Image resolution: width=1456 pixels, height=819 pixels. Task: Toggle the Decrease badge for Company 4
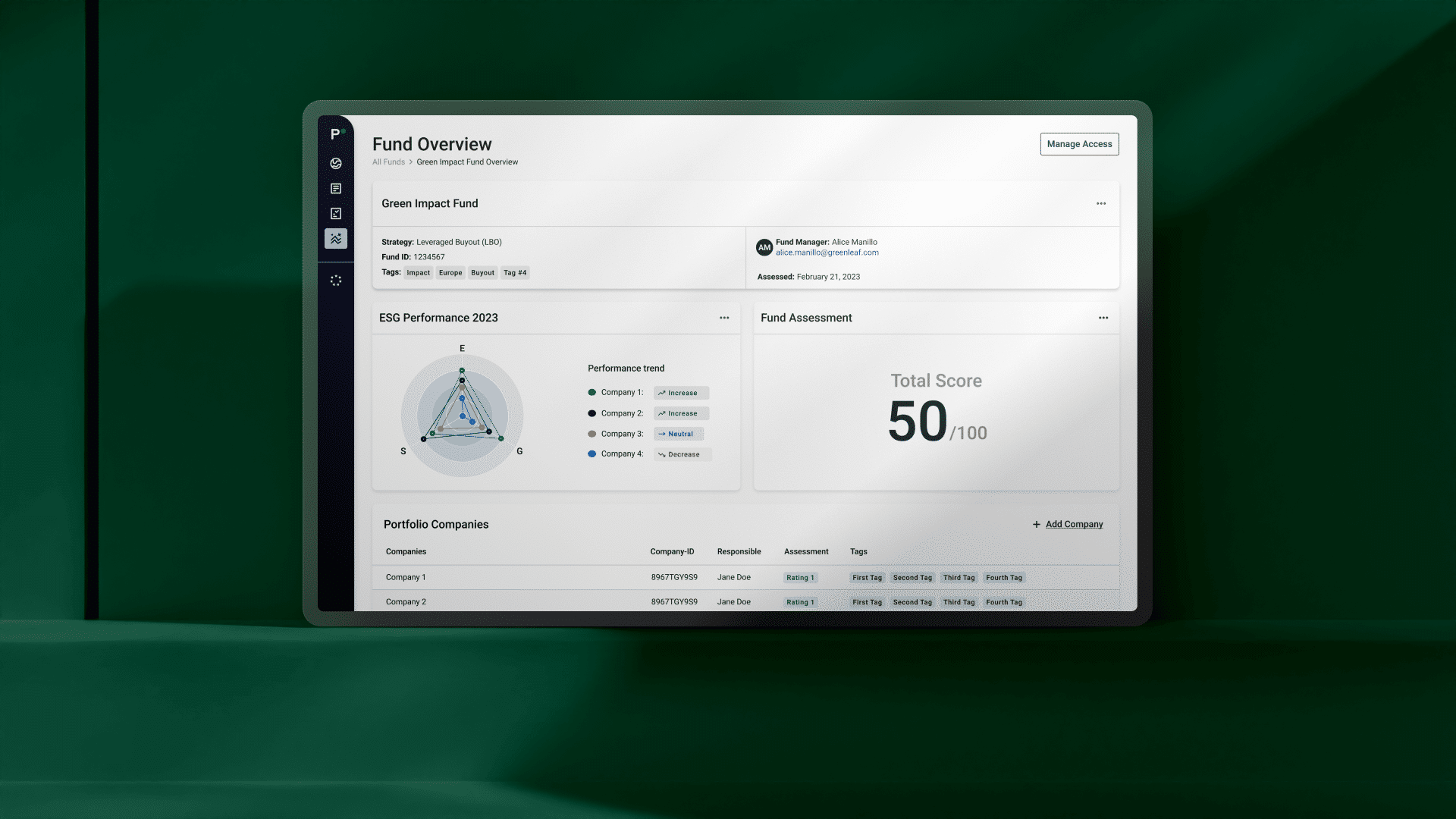pos(682,454)
